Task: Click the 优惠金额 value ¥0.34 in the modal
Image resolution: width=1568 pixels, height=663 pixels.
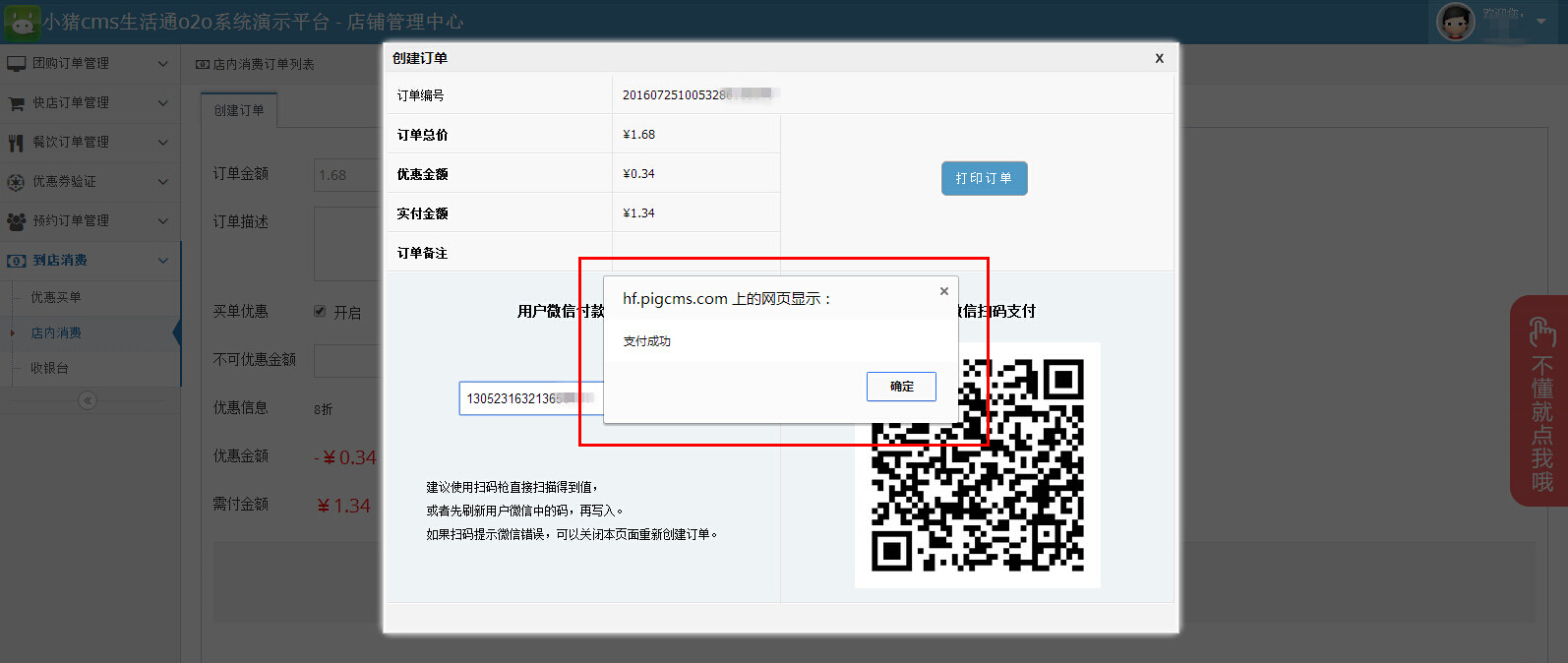Action: click(x=639, y=174)
